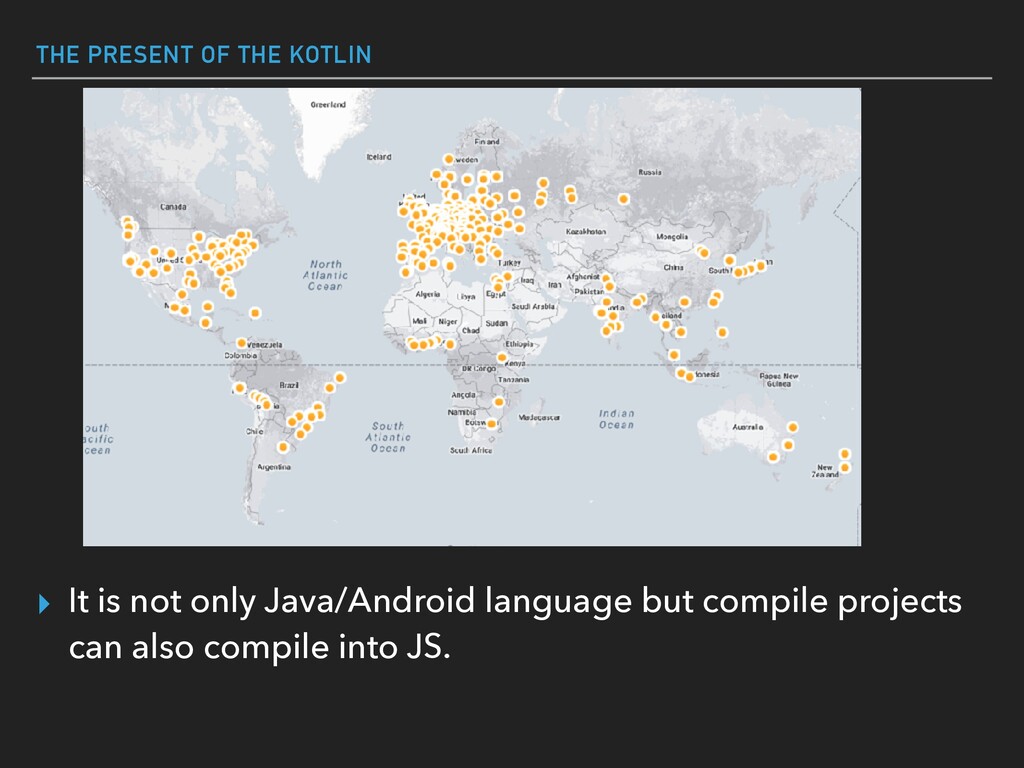Click the 'Ethiopia' label
The image size is (1024, 768).
point(519,344)
